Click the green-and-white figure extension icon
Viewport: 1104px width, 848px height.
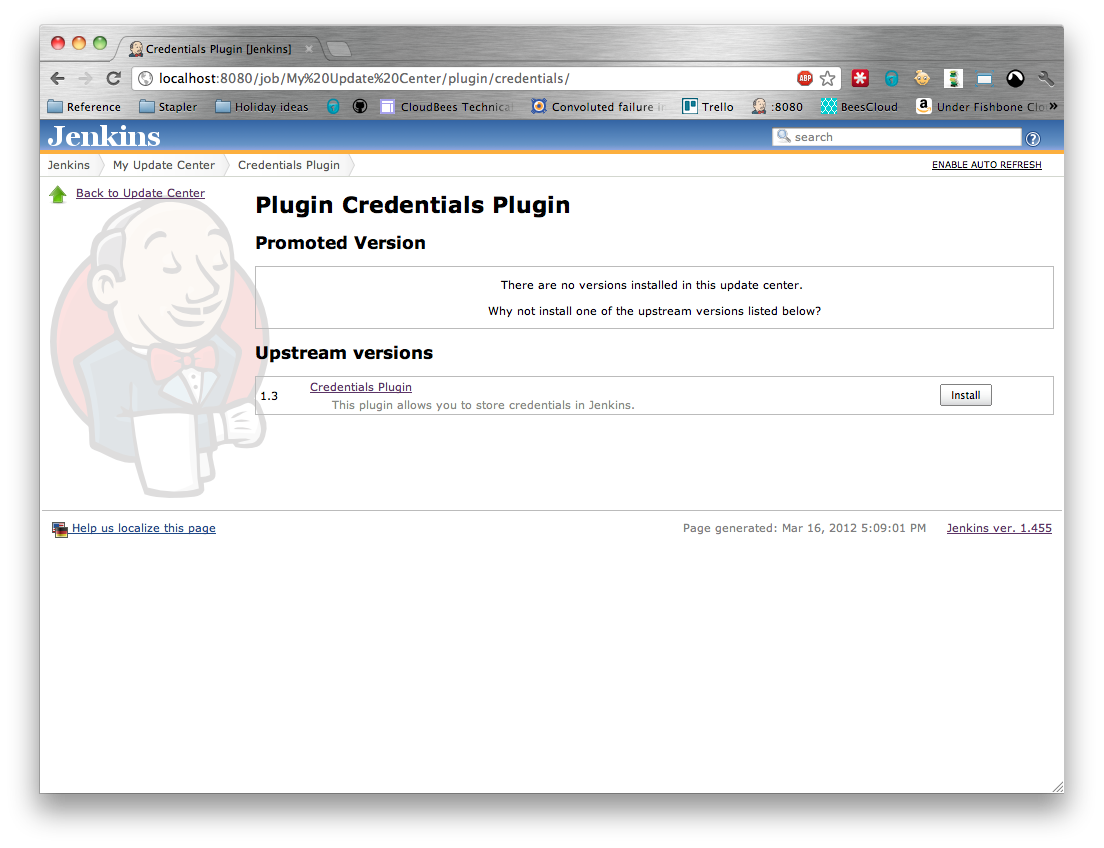click(x=953, y=78)
